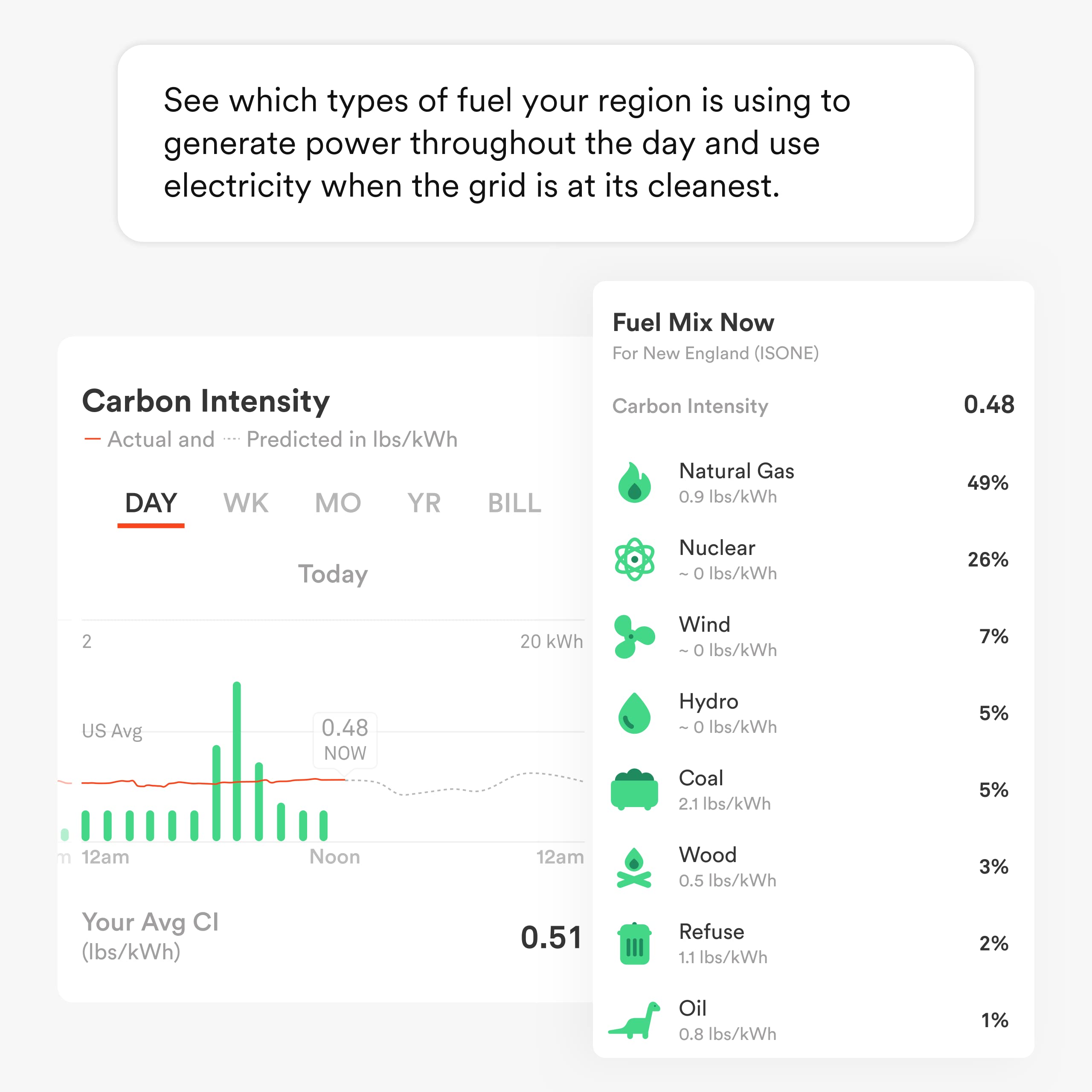1092x1092 pixels.
Task: Select the YR tab
Action: (x=423, y=502)
